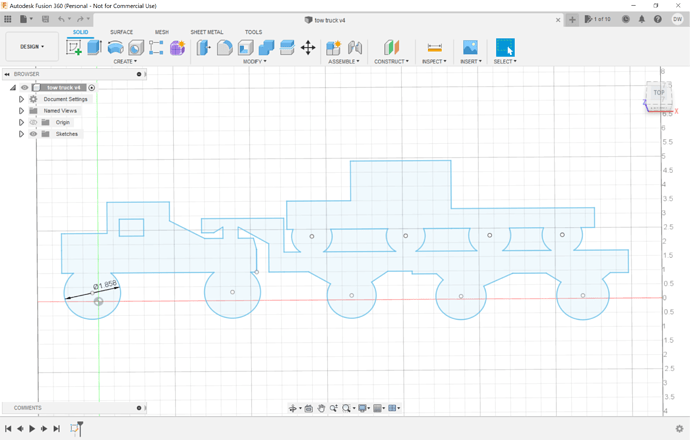Viewport: 690px width, 440px height.
Task: Open a new design tab with plus button
Action: 572,20
